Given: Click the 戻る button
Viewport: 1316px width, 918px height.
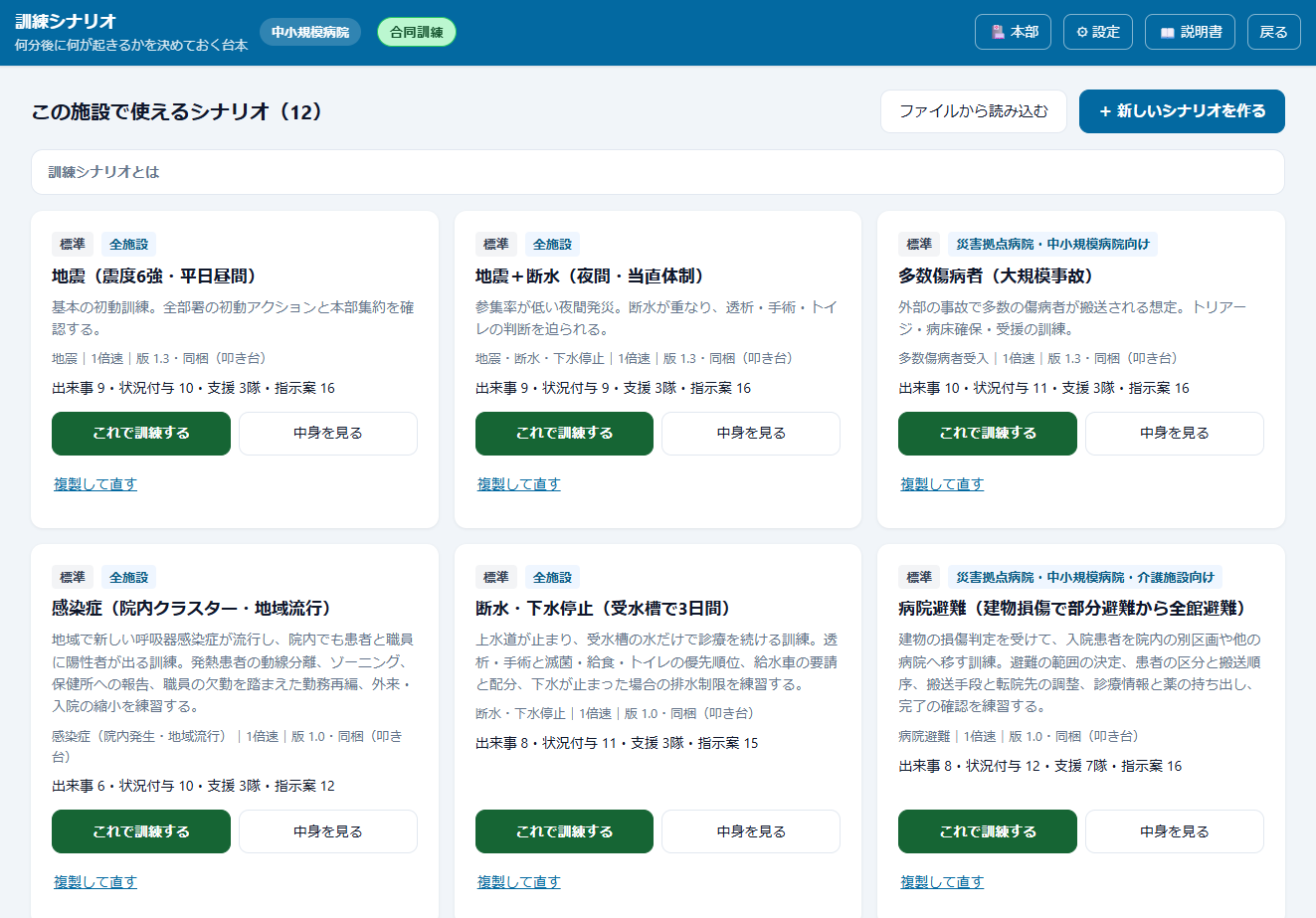Looking at the screenshot, I should pos(1273,32).
